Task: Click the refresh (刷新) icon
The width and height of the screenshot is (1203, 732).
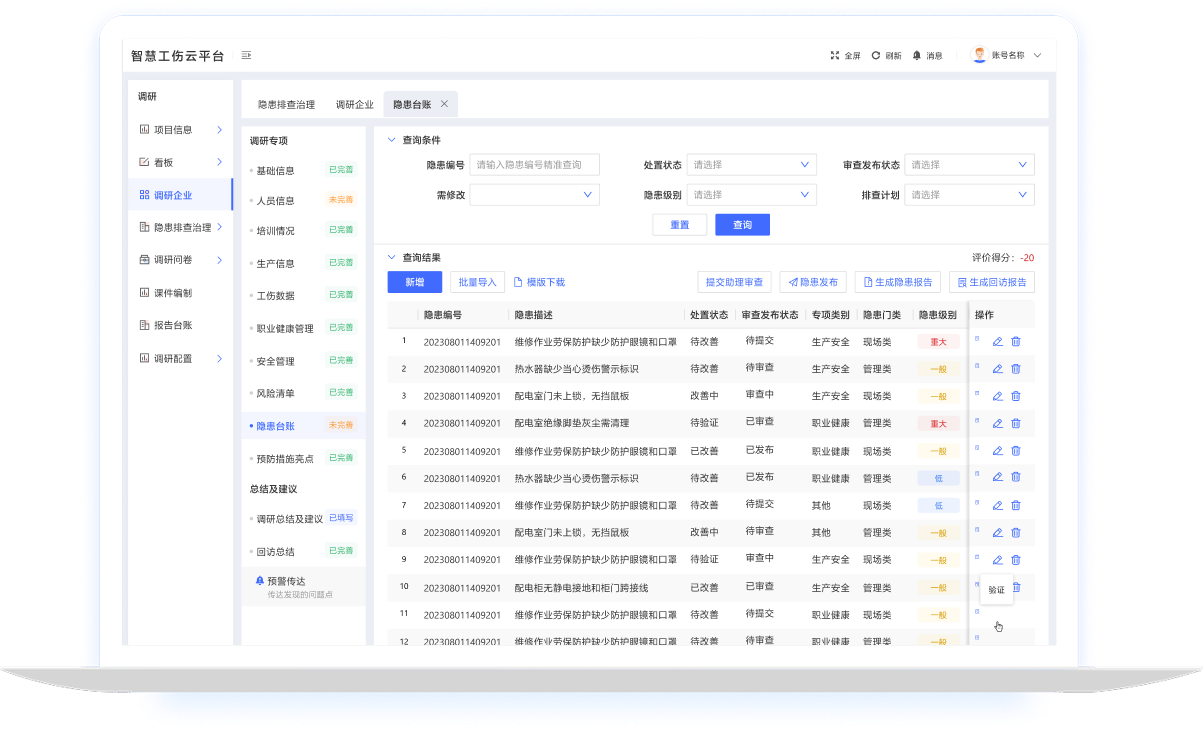Action: [876, 56]
